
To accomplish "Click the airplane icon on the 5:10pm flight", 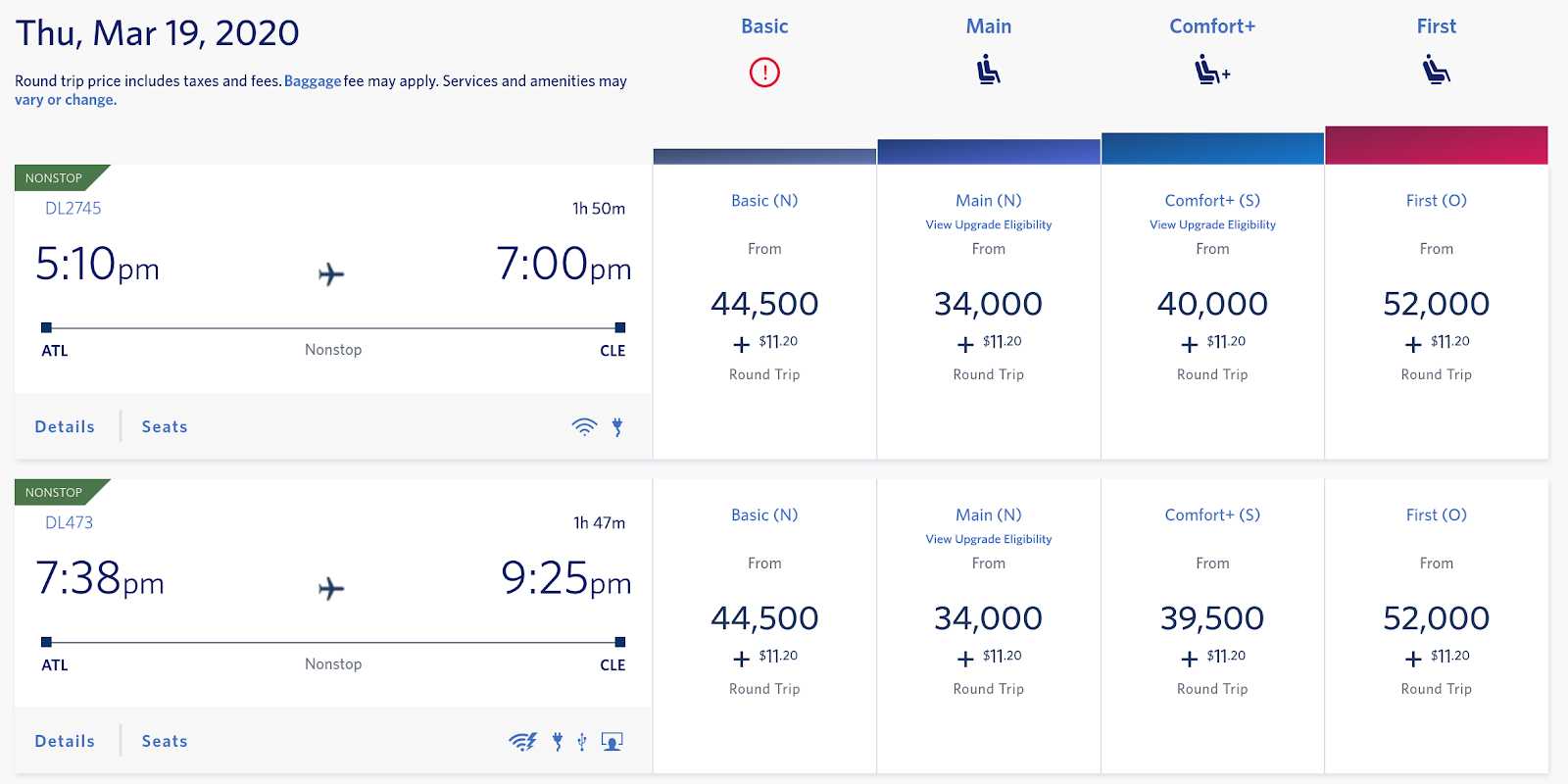I will [331, 273].
